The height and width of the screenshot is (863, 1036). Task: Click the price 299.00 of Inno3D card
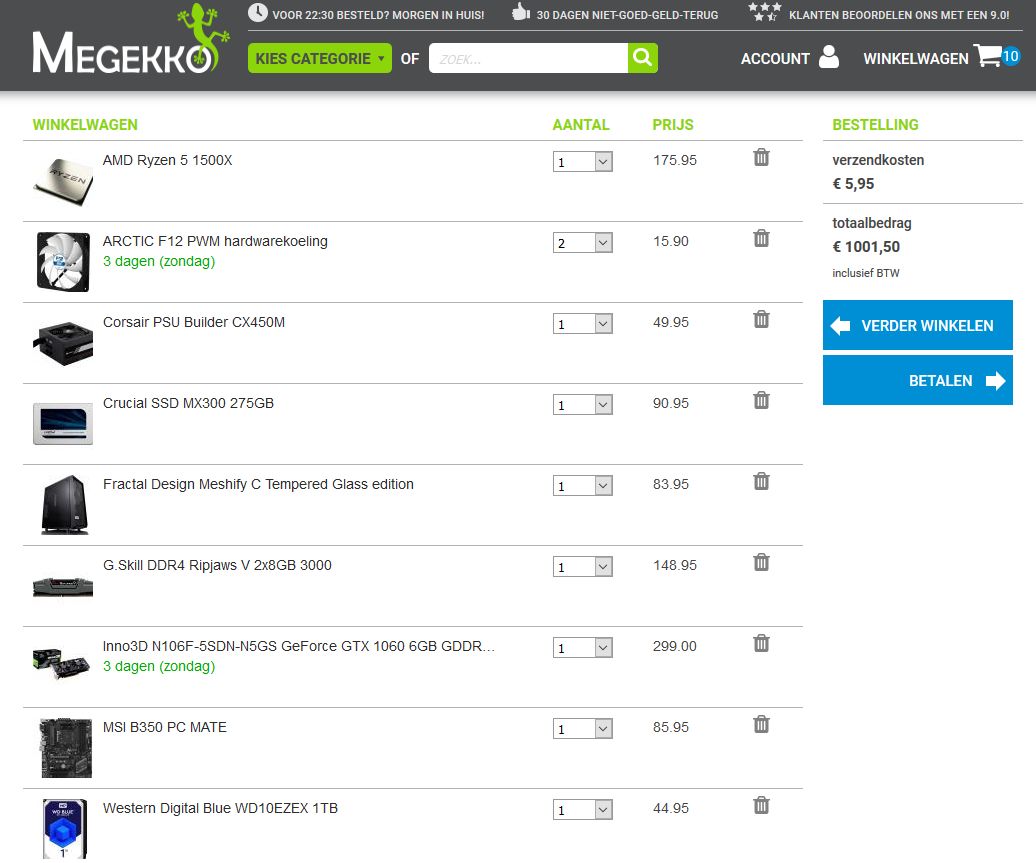pyautogui.click(x=675, y=646)
